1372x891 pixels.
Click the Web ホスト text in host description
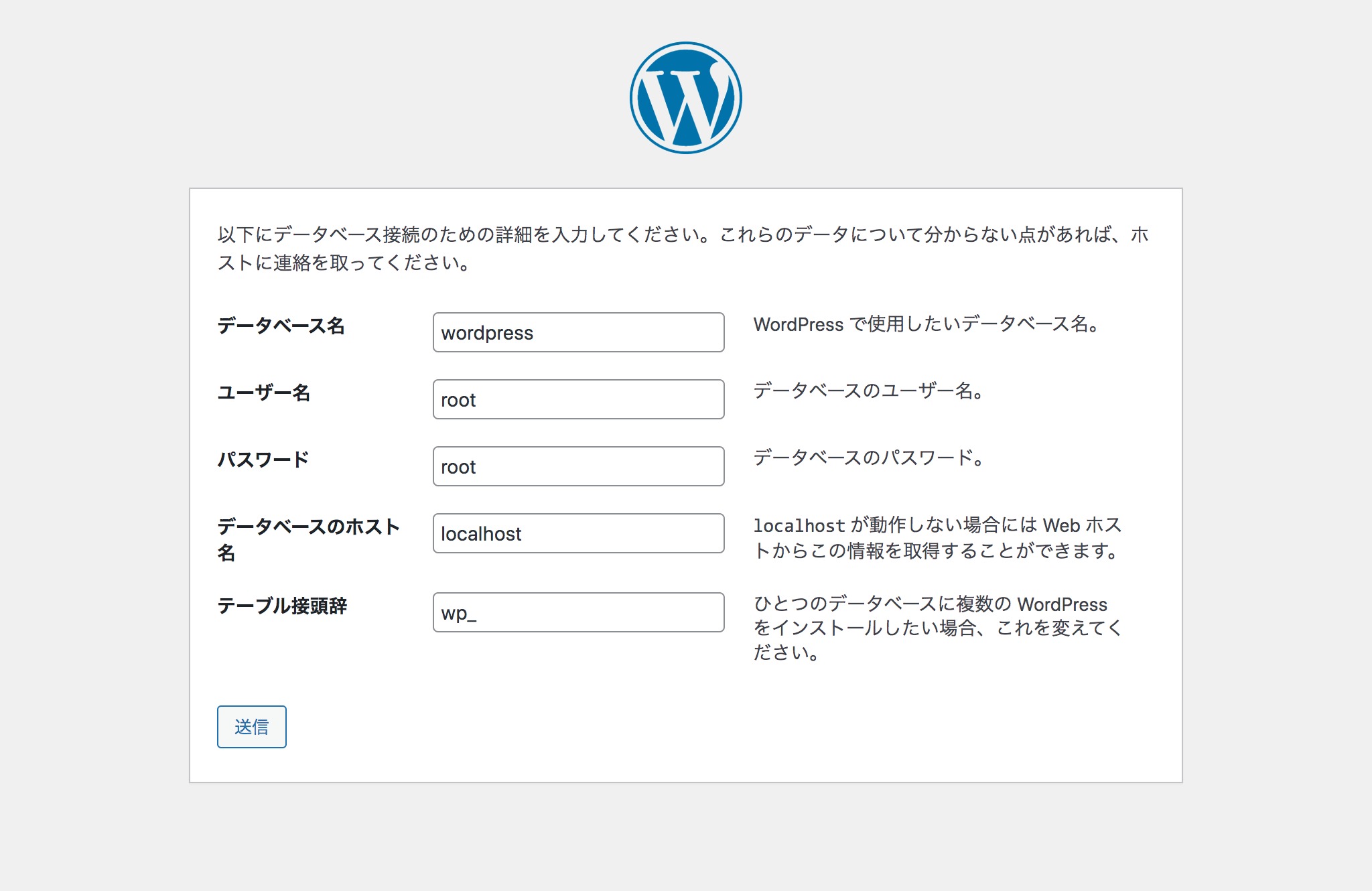pos(1081,525)
